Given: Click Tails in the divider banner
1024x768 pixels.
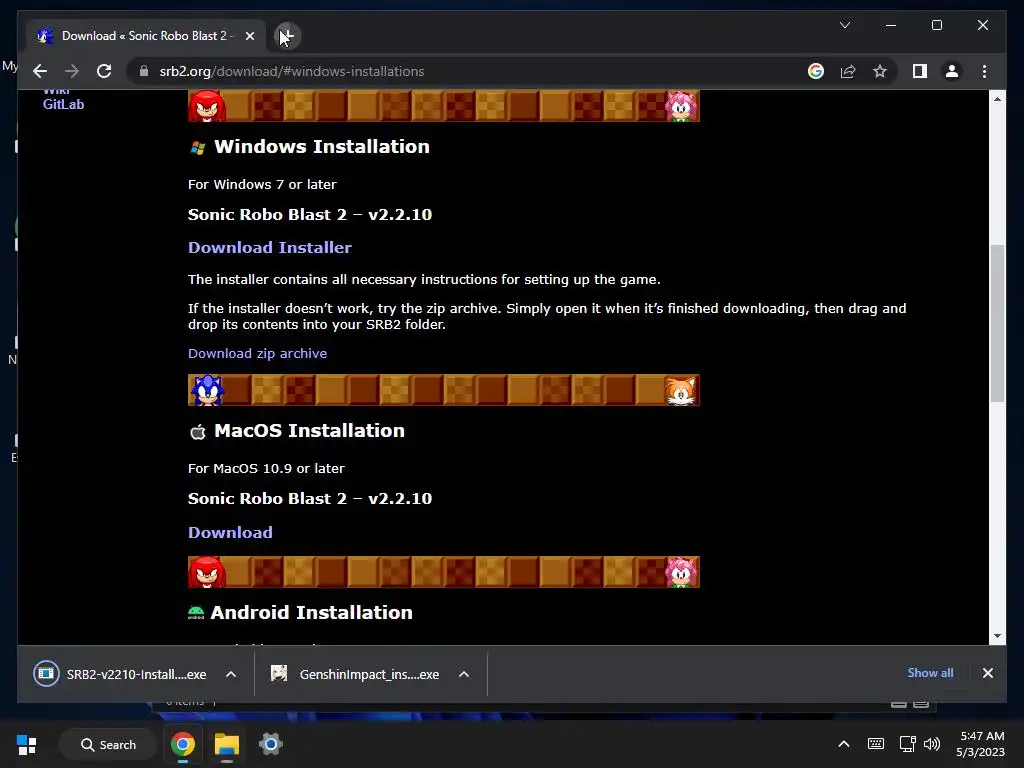Looking at the screenshot, I should (x=680, y=391).
